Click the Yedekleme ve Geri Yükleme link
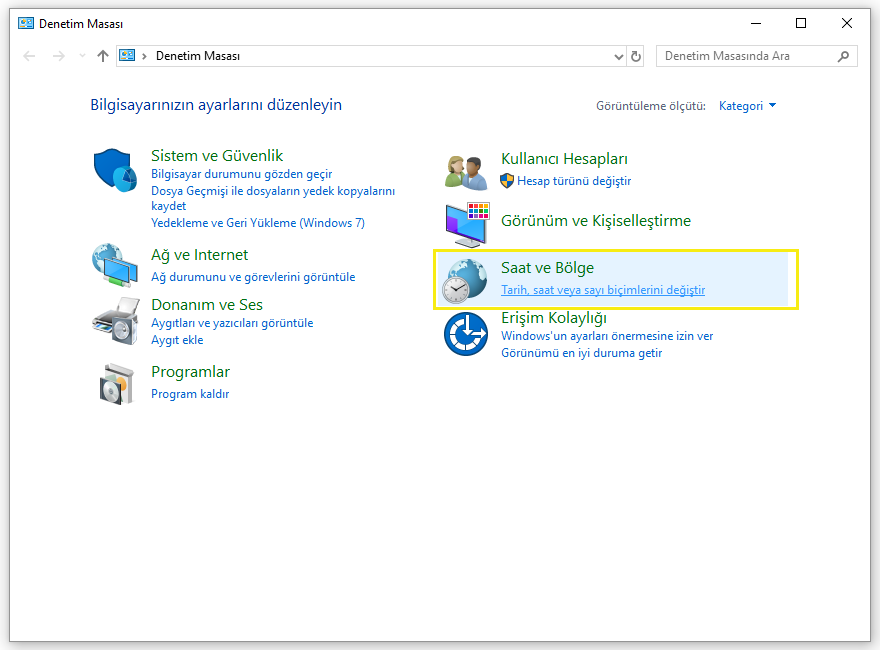880x650 pixels. coord(258,223)
